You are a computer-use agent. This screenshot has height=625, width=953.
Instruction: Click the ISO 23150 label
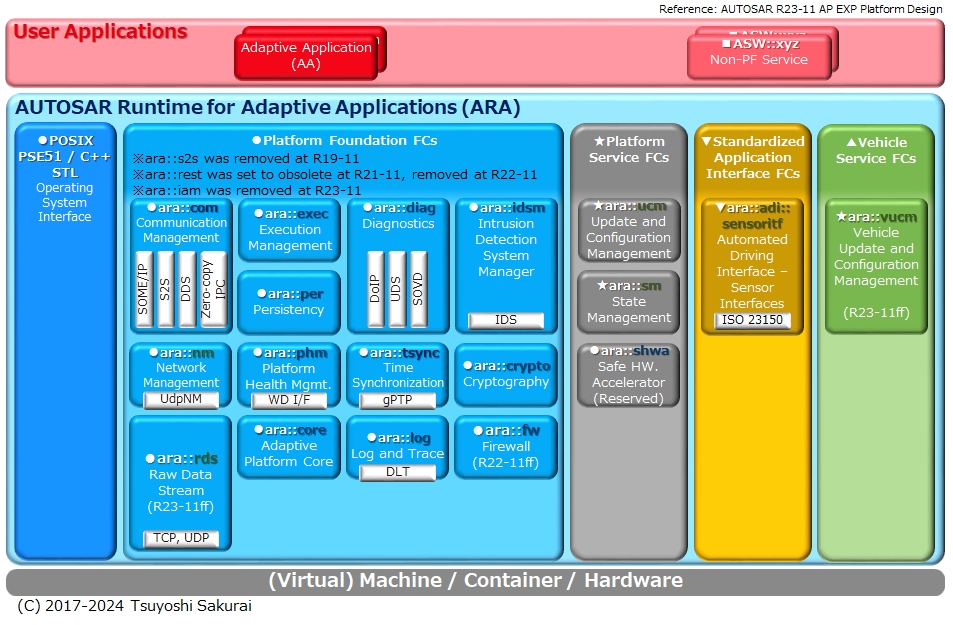[x=752, y=321]
